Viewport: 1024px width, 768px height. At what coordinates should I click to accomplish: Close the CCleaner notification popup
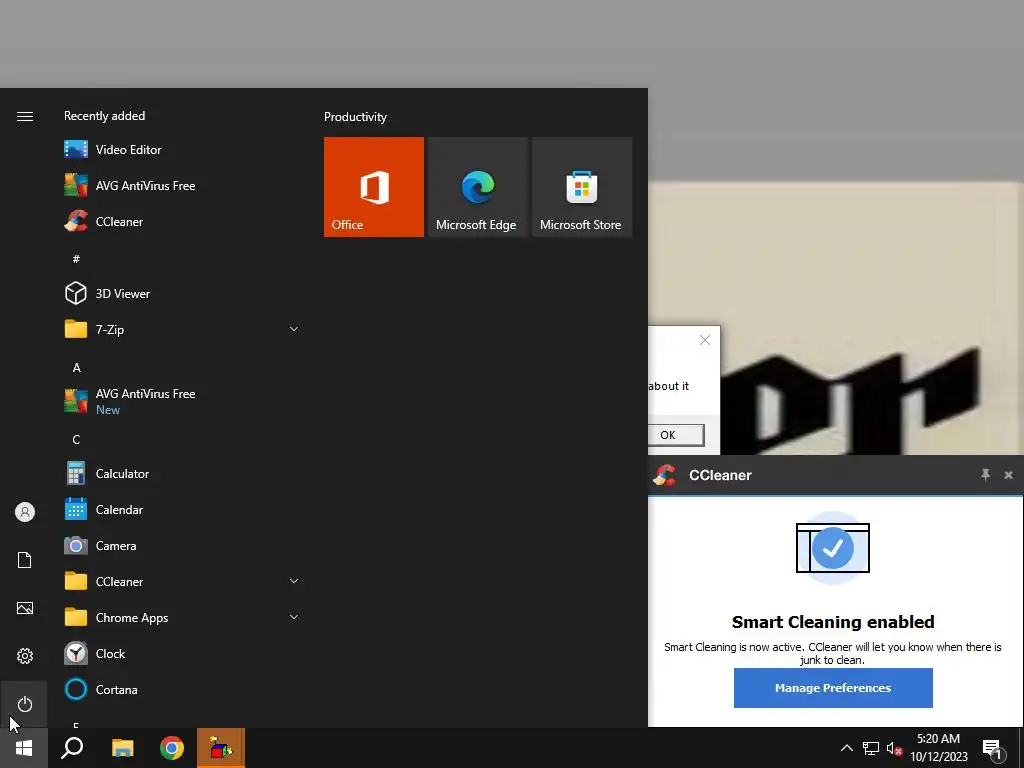(1008, 475)
